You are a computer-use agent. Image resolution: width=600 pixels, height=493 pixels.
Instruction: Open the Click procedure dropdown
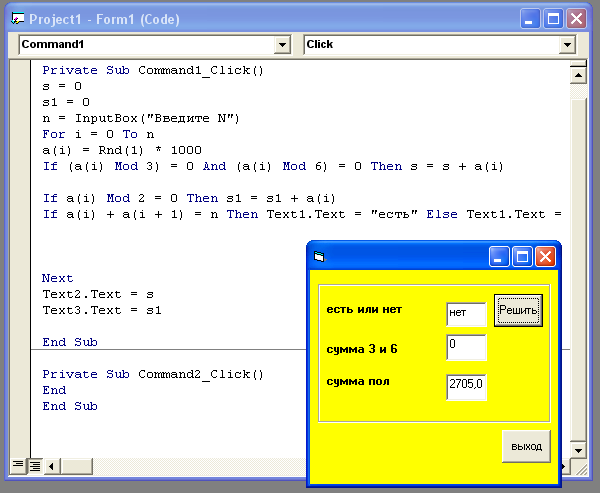click(567, 45)
